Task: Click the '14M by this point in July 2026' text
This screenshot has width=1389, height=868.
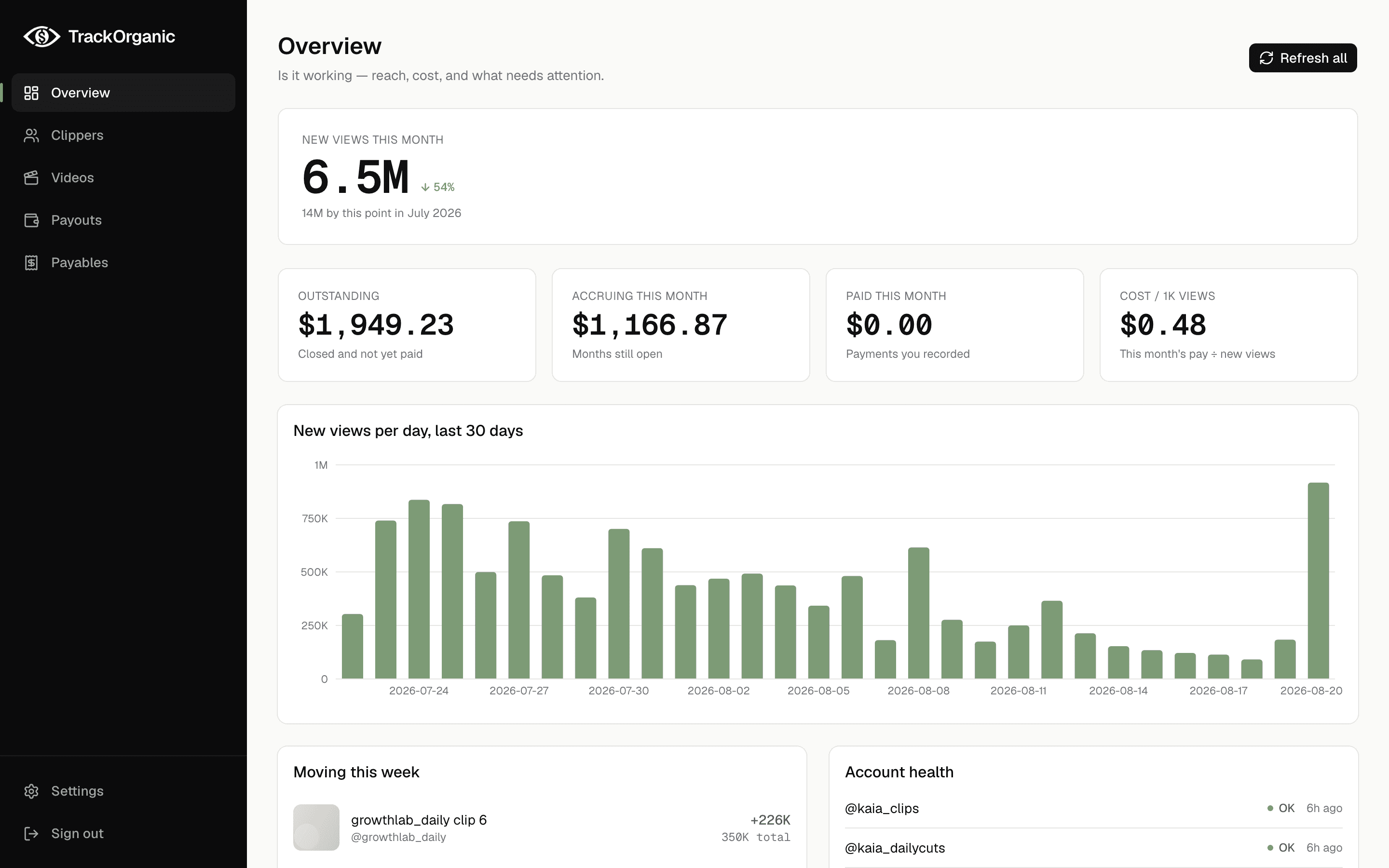Action: pos(381,213)
